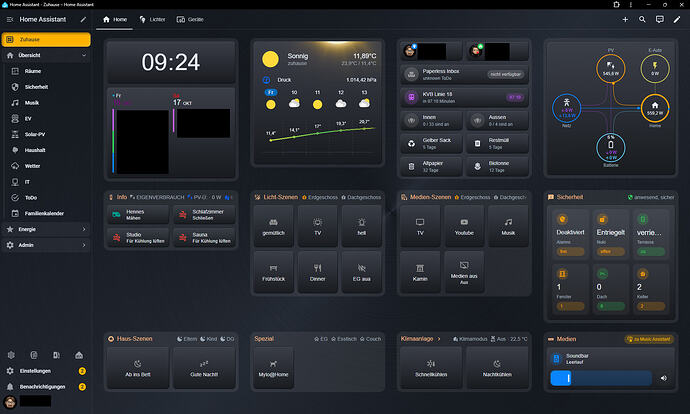Open Benachrichtigungen with the bell icon
Screen dimensions: 690x414
10,387
